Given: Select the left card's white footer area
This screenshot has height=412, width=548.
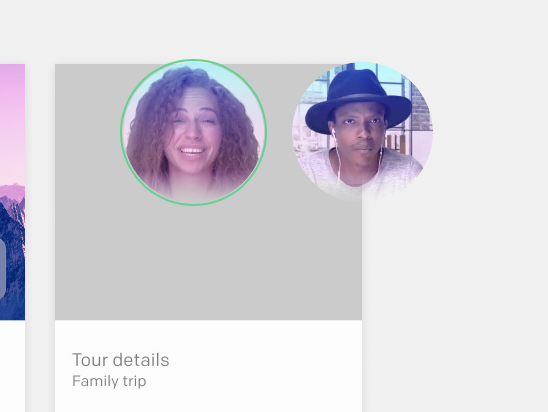Looking at the screenshot, I should point(12,366).
